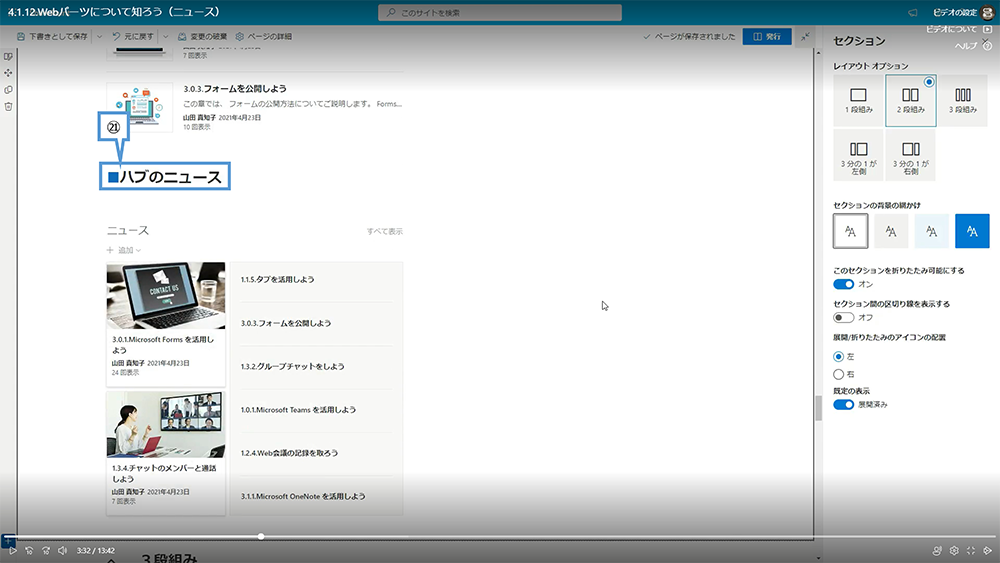Open 3.0.1.Microsoft Forms を活用しよう card title
1000x563 pixels.
(163, 345)
